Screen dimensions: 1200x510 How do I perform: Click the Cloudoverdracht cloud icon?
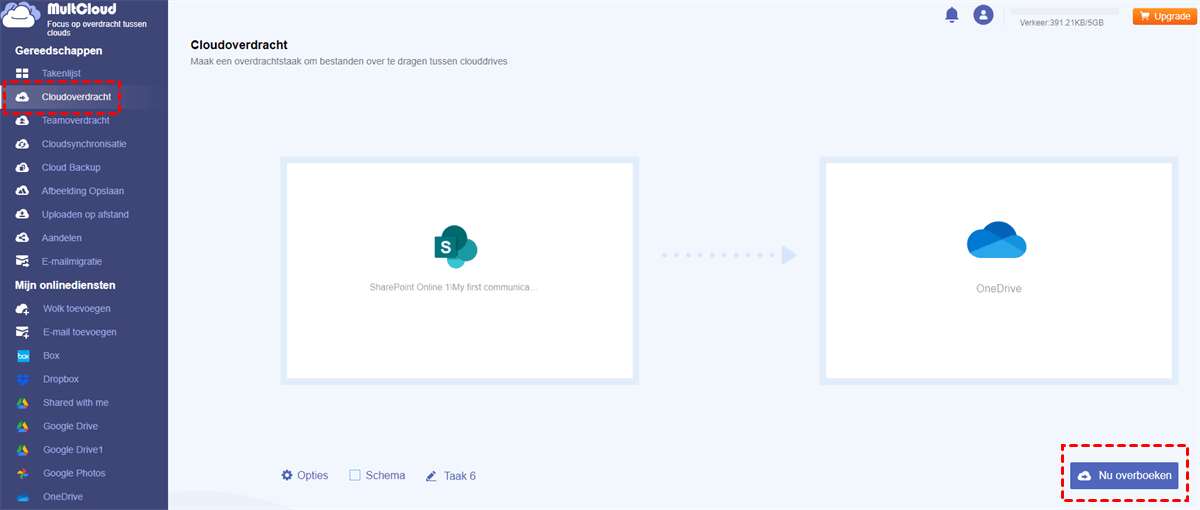(x=22, y=97)
